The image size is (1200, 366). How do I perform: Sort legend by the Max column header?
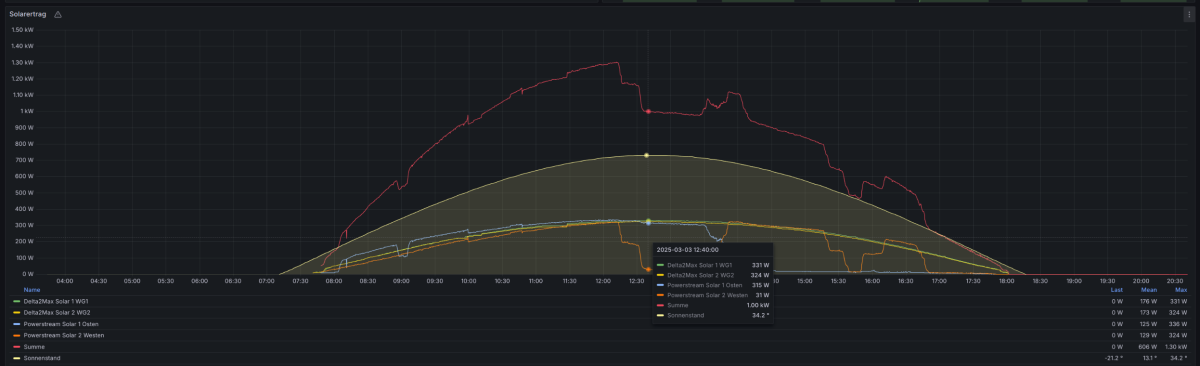point(1180,290)
